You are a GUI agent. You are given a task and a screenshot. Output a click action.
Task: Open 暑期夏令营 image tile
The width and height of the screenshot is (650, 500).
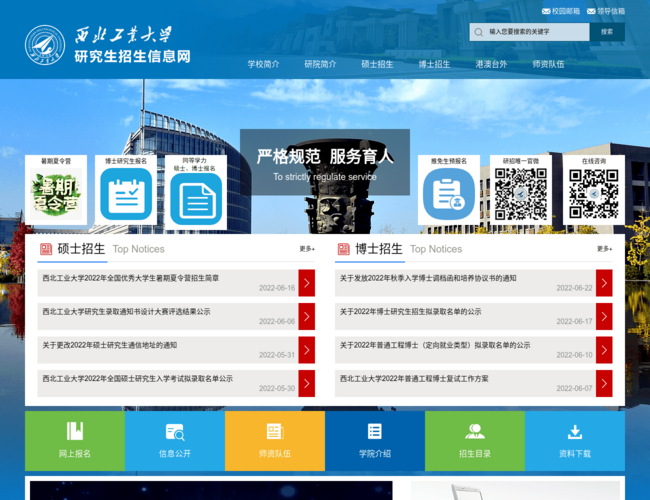pos(56,194)
